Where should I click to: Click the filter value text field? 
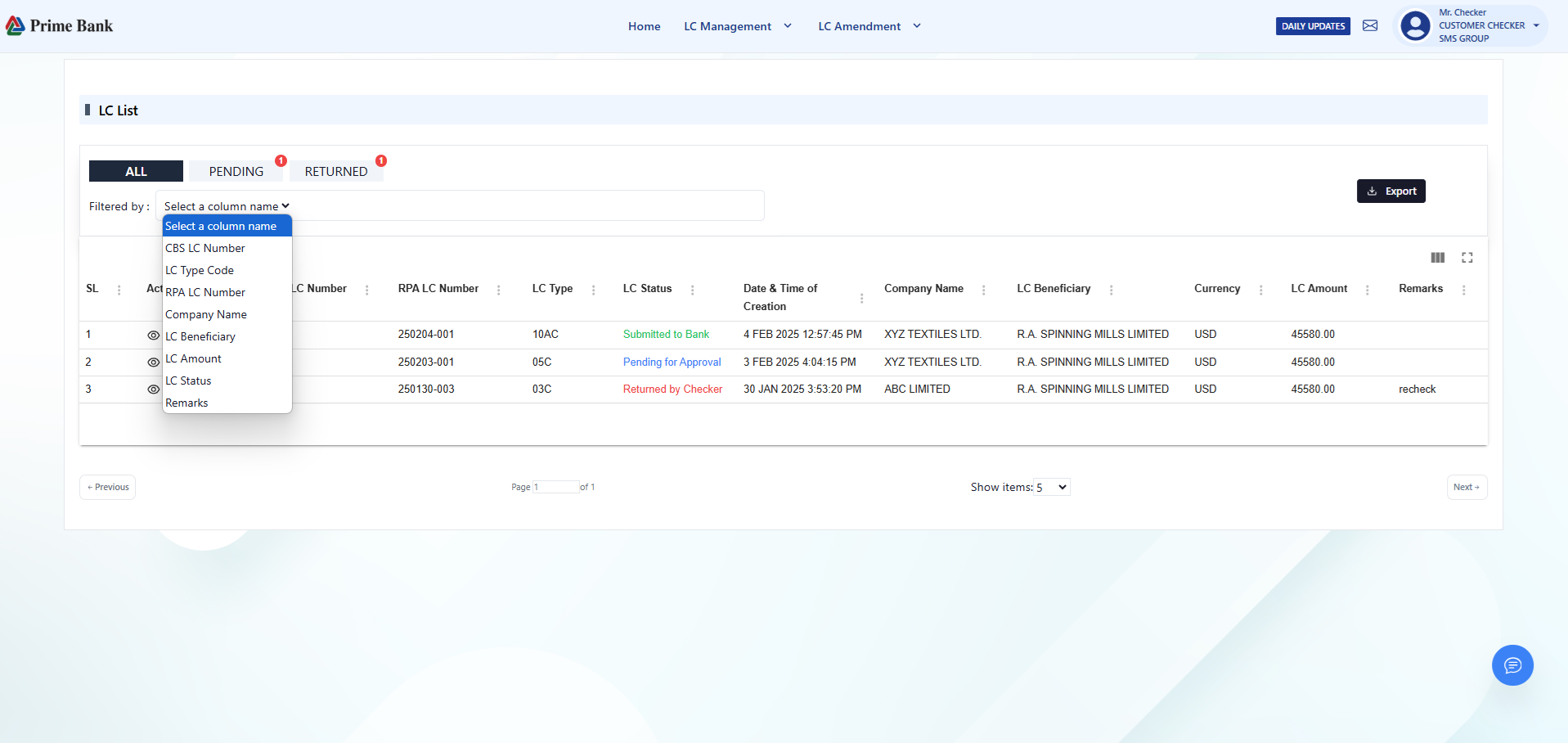coord(528,206)
